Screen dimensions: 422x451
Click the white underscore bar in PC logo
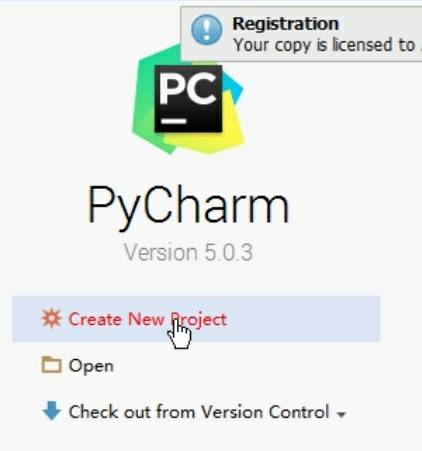174,121
